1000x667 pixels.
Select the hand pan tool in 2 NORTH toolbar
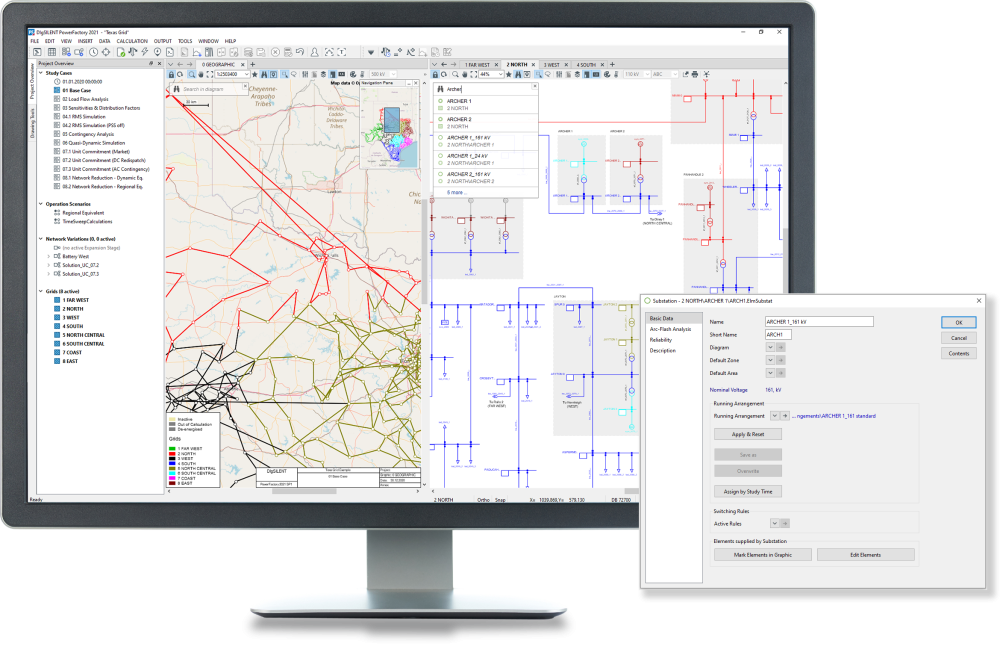(x=464, y=74)
